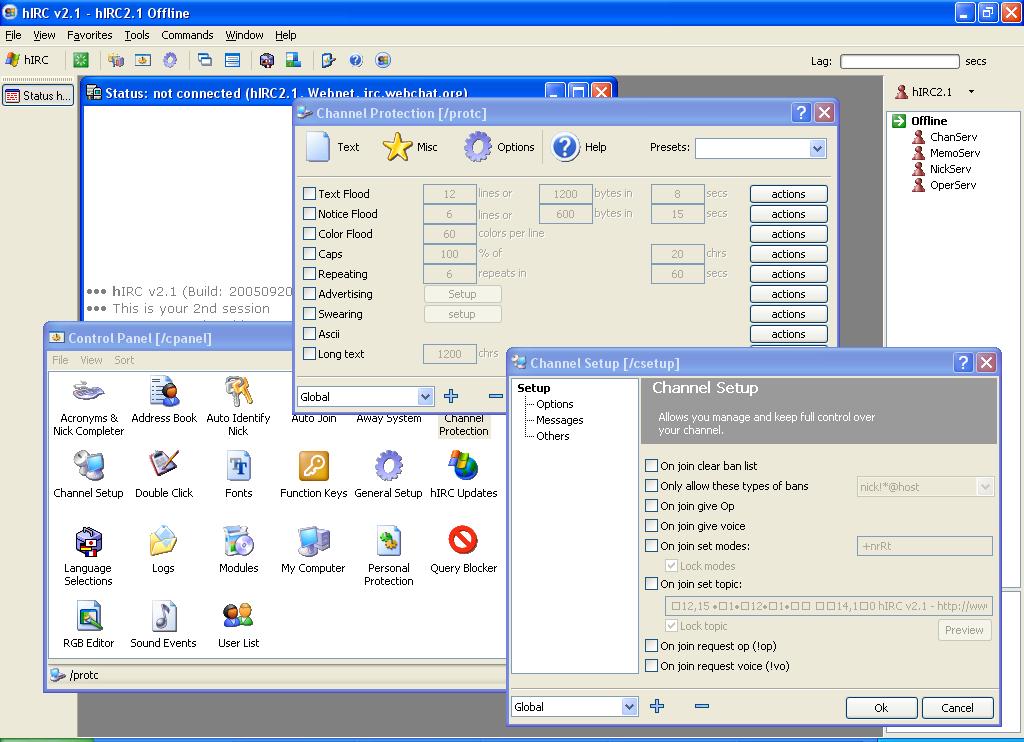
Task: Open User List icon
Action: point(238,615)
